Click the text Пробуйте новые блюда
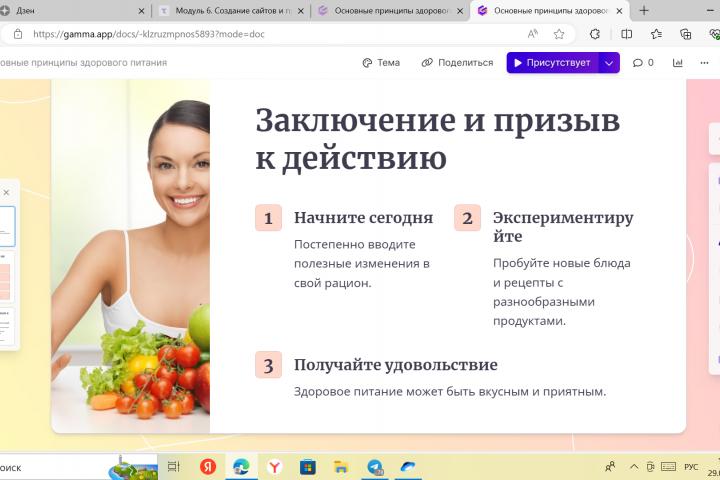Viewport: 720px width, 480px height. (x=562, y=292)
